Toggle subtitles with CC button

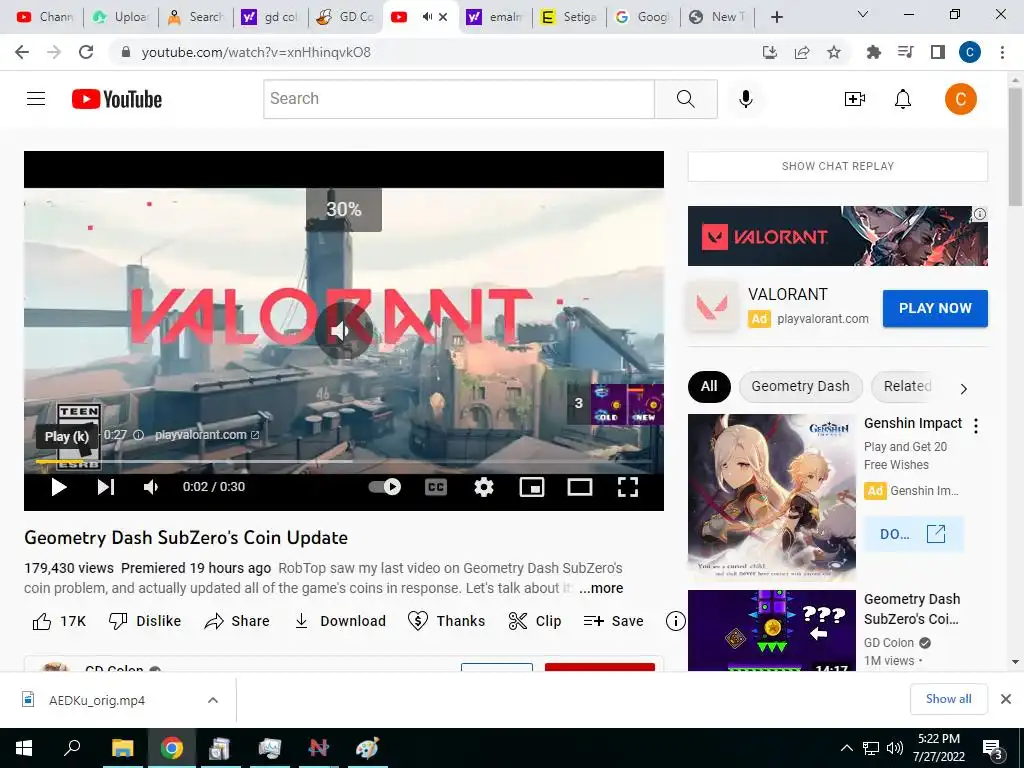click(x=436, y=487)
